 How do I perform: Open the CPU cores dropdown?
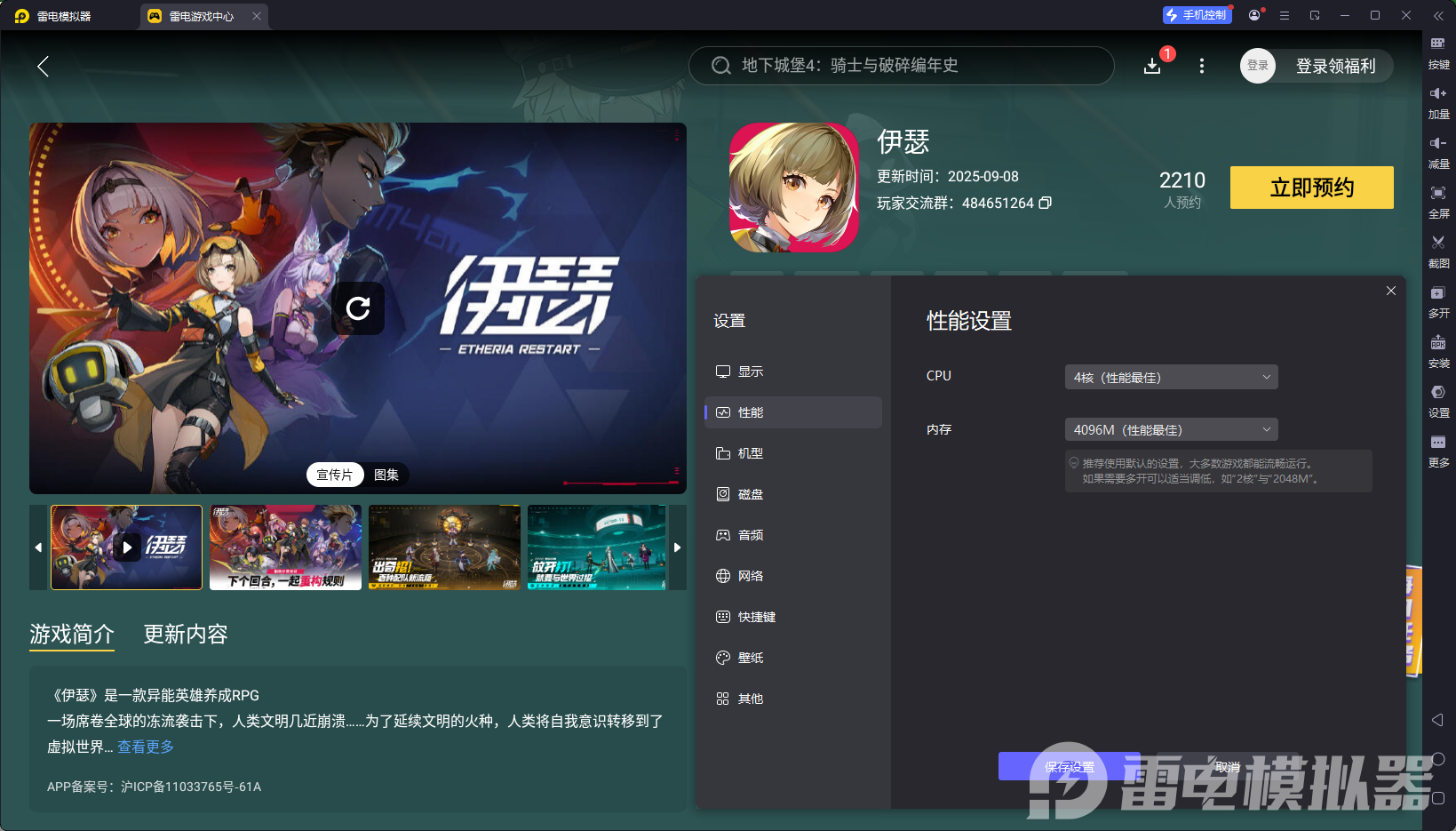(1171, 377)
